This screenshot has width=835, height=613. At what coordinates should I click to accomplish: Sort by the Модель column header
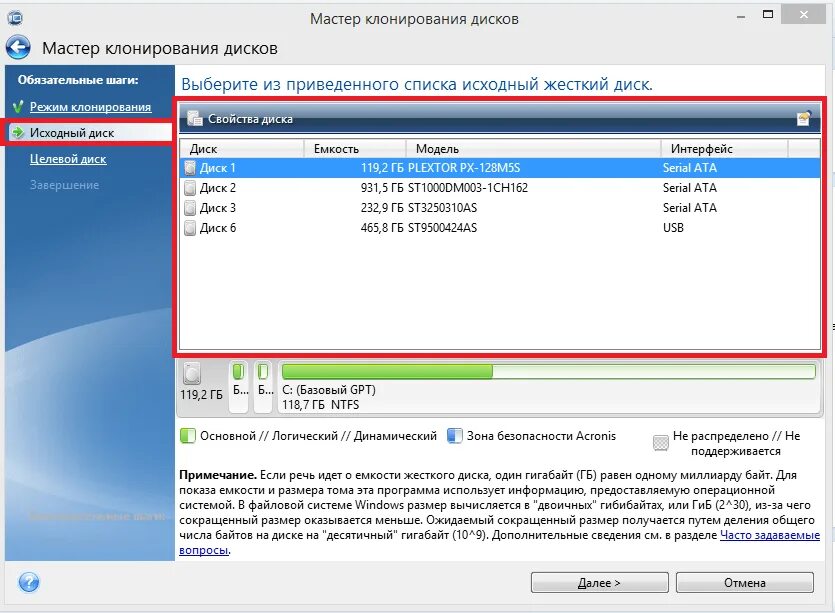click(x=533, y=149)
